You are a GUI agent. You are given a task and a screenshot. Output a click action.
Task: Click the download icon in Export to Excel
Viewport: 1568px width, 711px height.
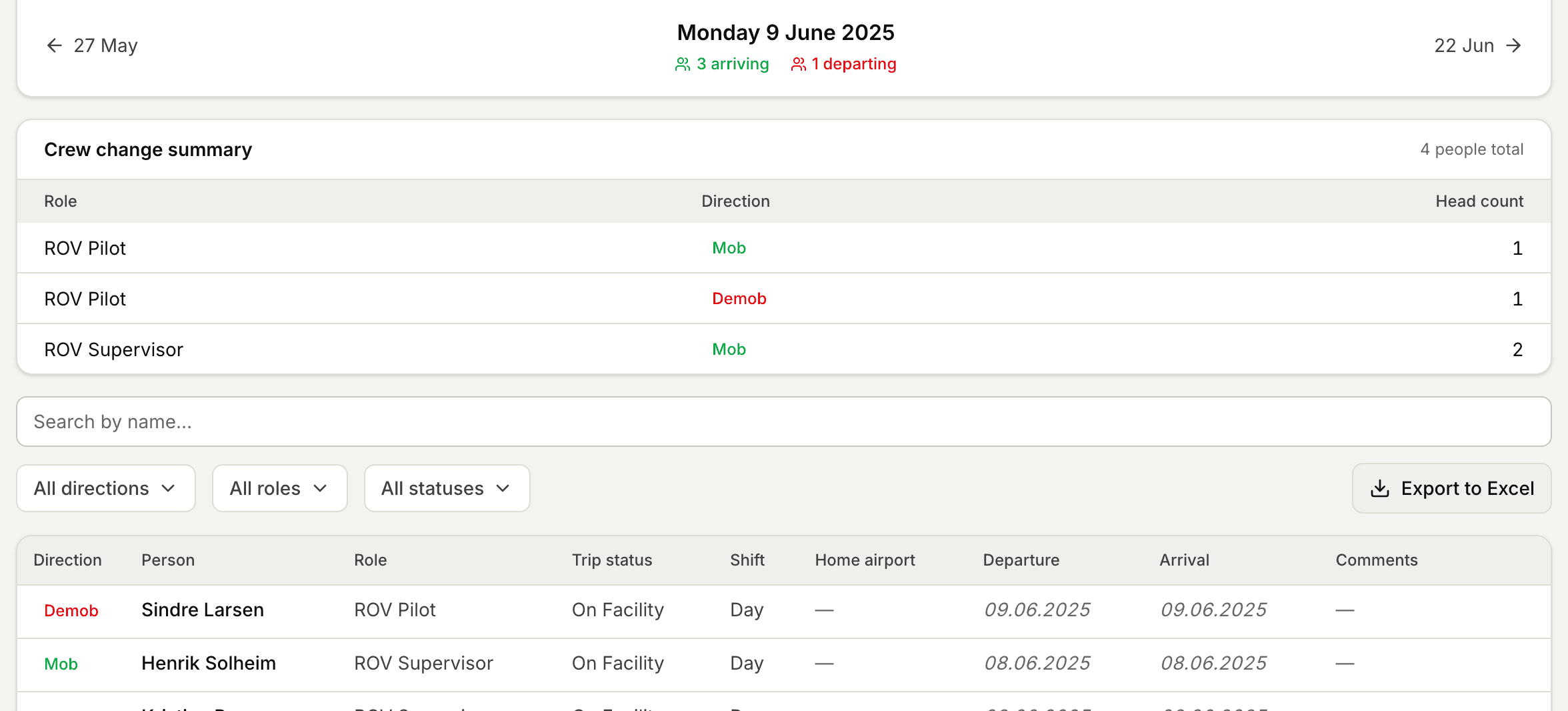click(1380, 489)
